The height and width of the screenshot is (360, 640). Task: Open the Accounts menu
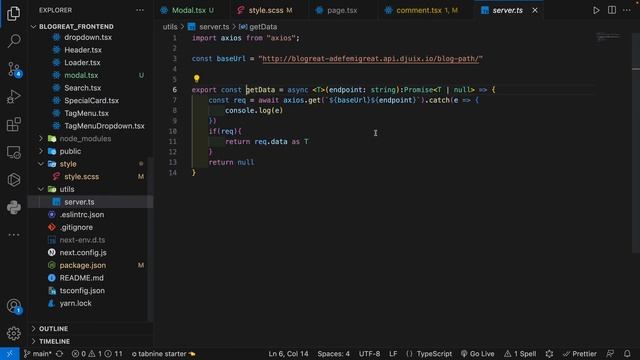(13, 306)
